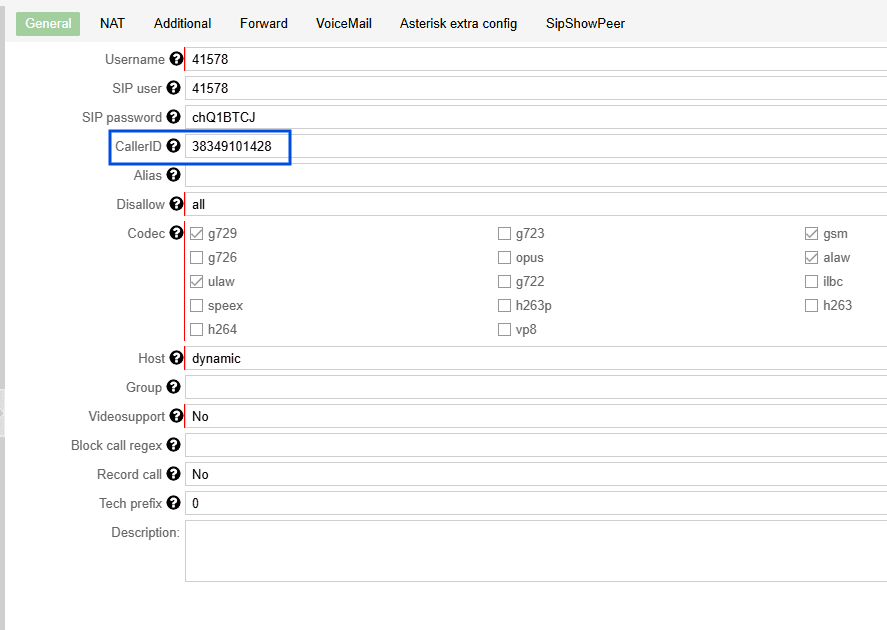887x630 pixels.
Task: Uncheck the g729 codec checkbox
Action: [196, 234]
